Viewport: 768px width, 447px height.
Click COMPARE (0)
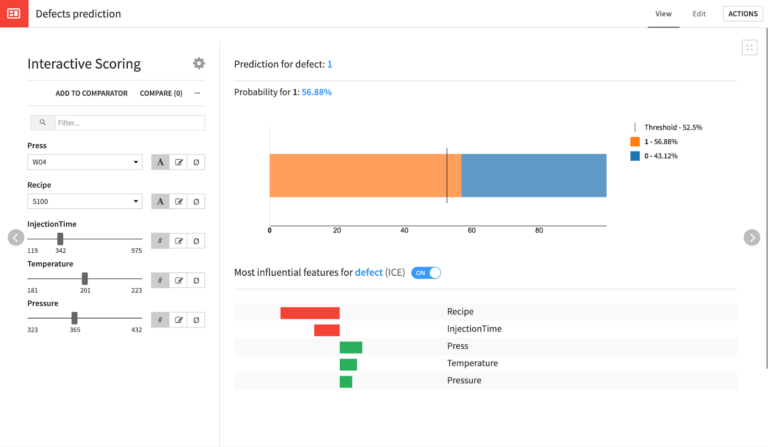[x=161, y=93]
